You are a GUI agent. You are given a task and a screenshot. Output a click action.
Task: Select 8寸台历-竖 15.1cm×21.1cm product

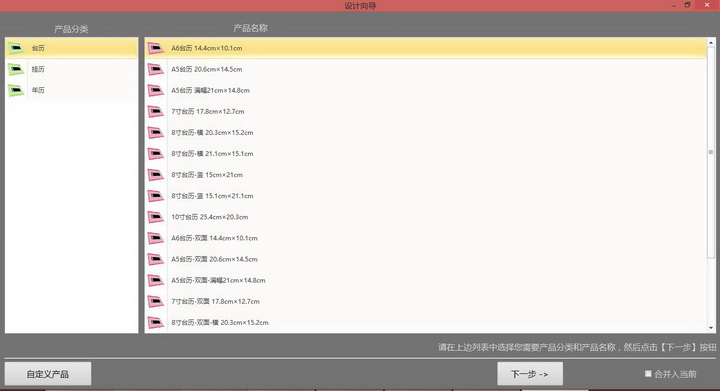point(426,196)
